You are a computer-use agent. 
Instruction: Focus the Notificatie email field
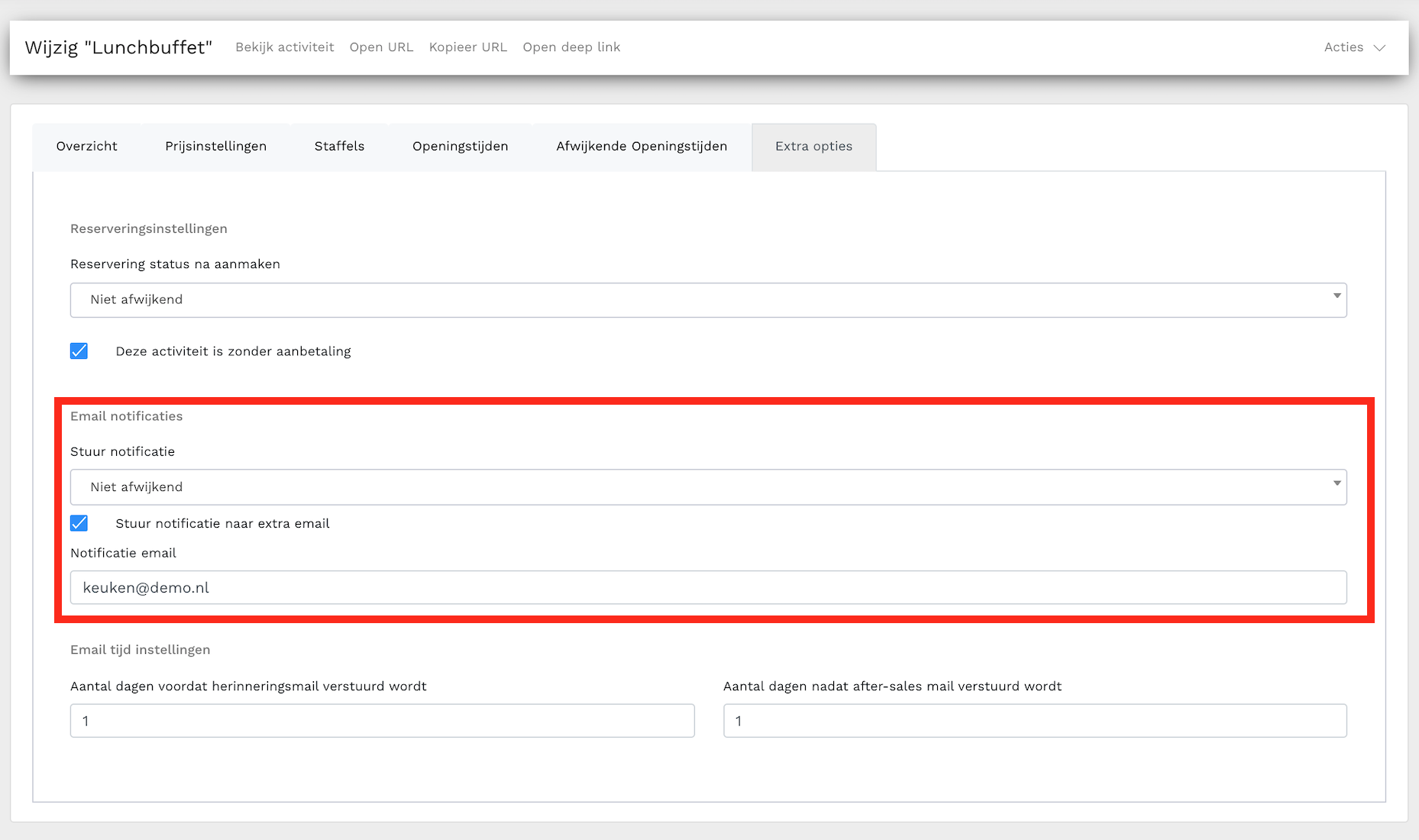coord(707,588)
